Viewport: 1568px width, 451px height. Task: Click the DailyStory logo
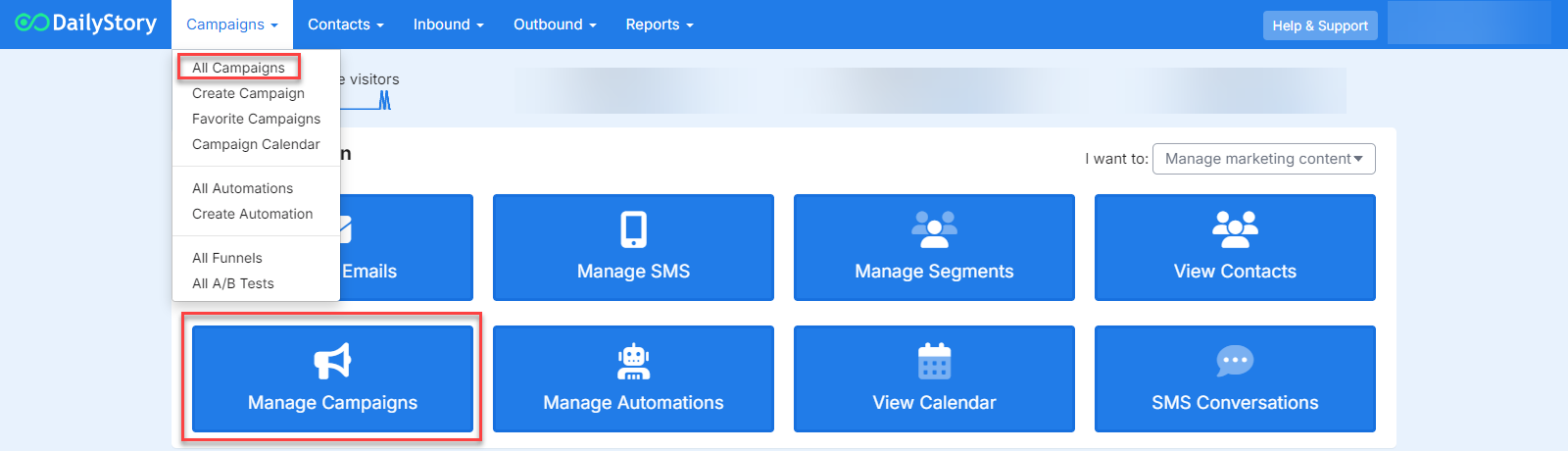click(86, 24)
